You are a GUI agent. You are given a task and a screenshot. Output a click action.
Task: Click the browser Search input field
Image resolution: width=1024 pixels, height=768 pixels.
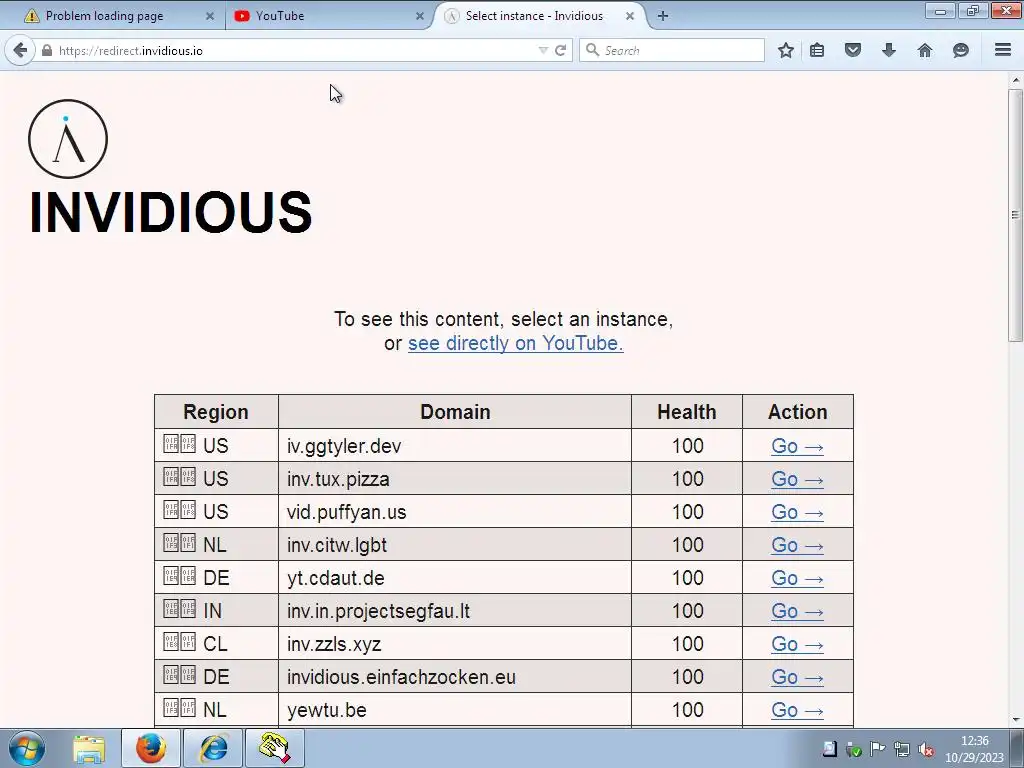click(673, 50)
